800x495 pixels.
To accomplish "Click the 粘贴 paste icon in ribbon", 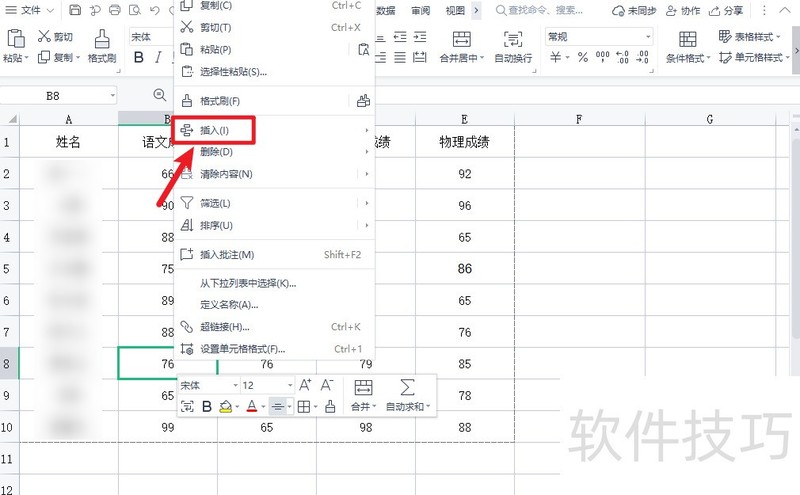I will (16, 38).
